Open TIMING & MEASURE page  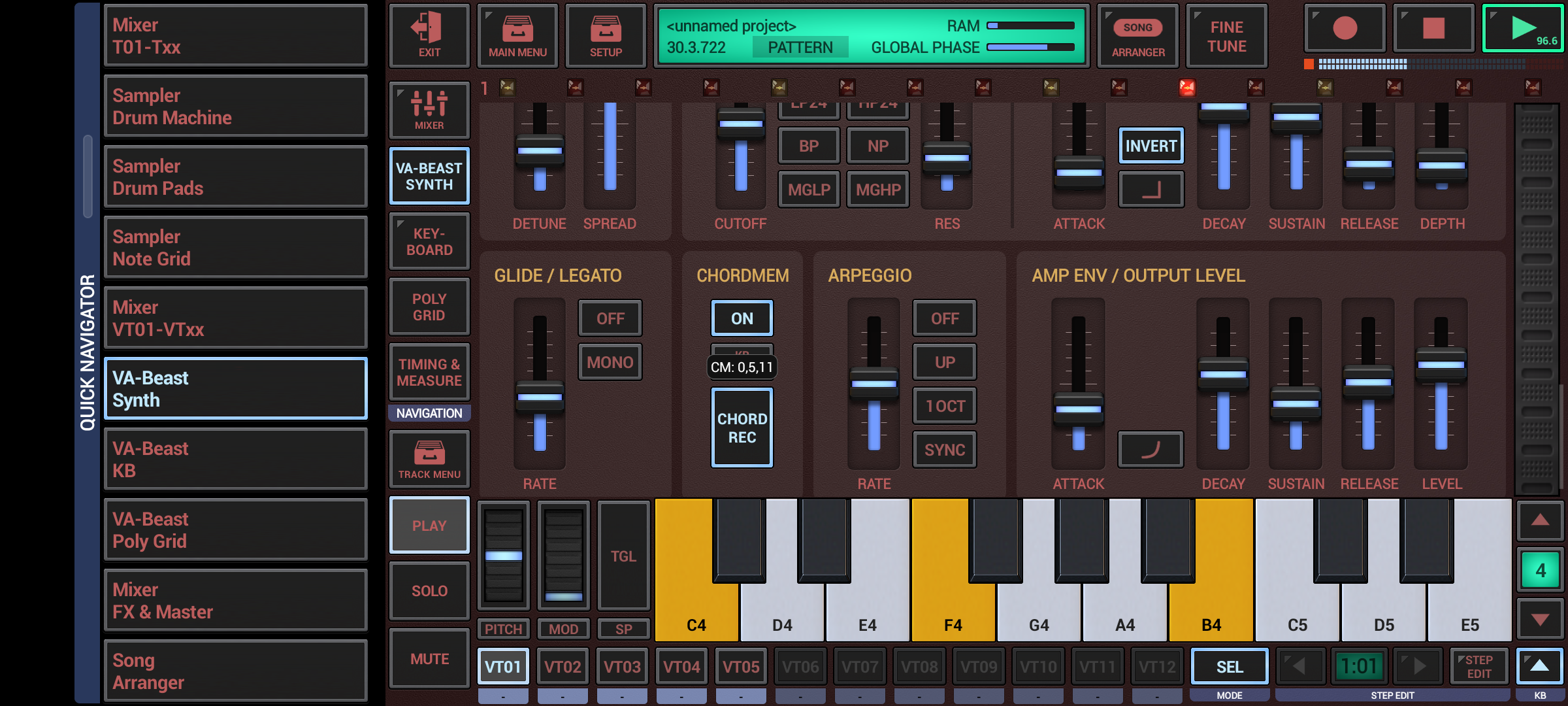(x=429, y=372)
